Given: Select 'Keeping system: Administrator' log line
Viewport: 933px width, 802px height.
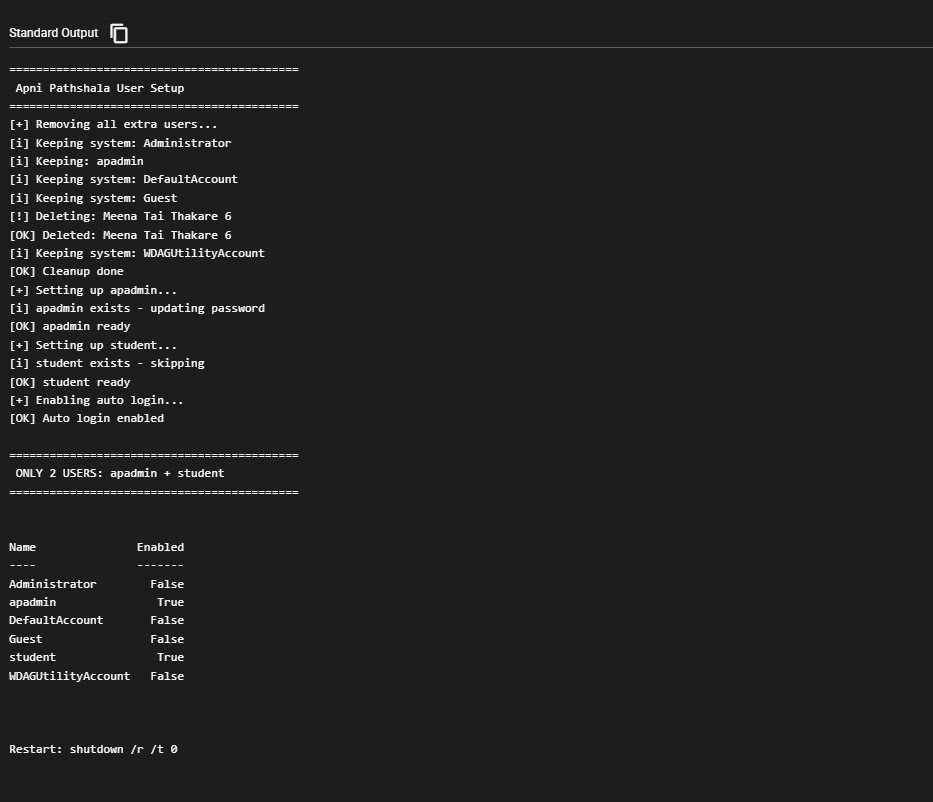Looking at the screenshot, I should click(x=120, y=143).
